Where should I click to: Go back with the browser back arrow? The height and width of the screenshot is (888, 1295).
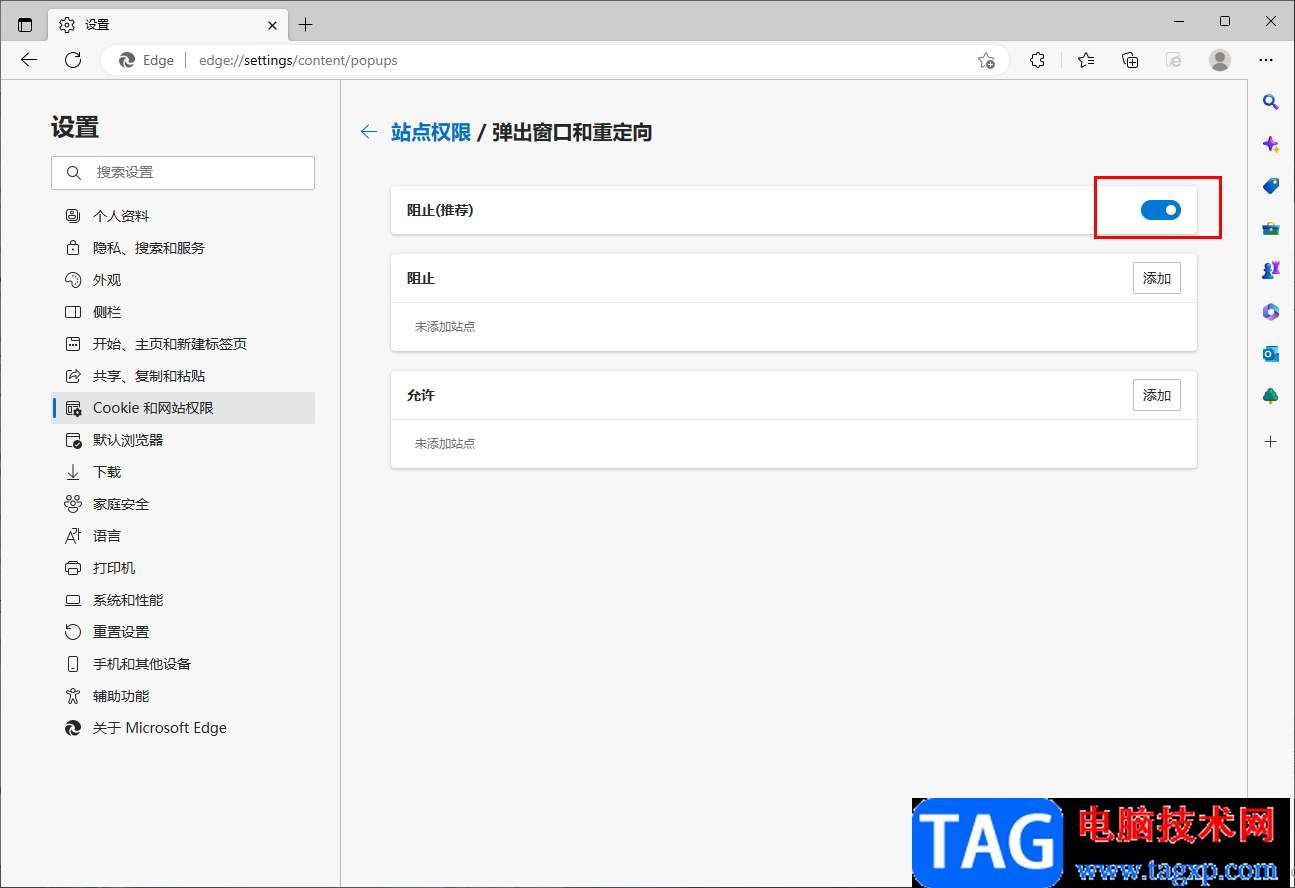29,60
